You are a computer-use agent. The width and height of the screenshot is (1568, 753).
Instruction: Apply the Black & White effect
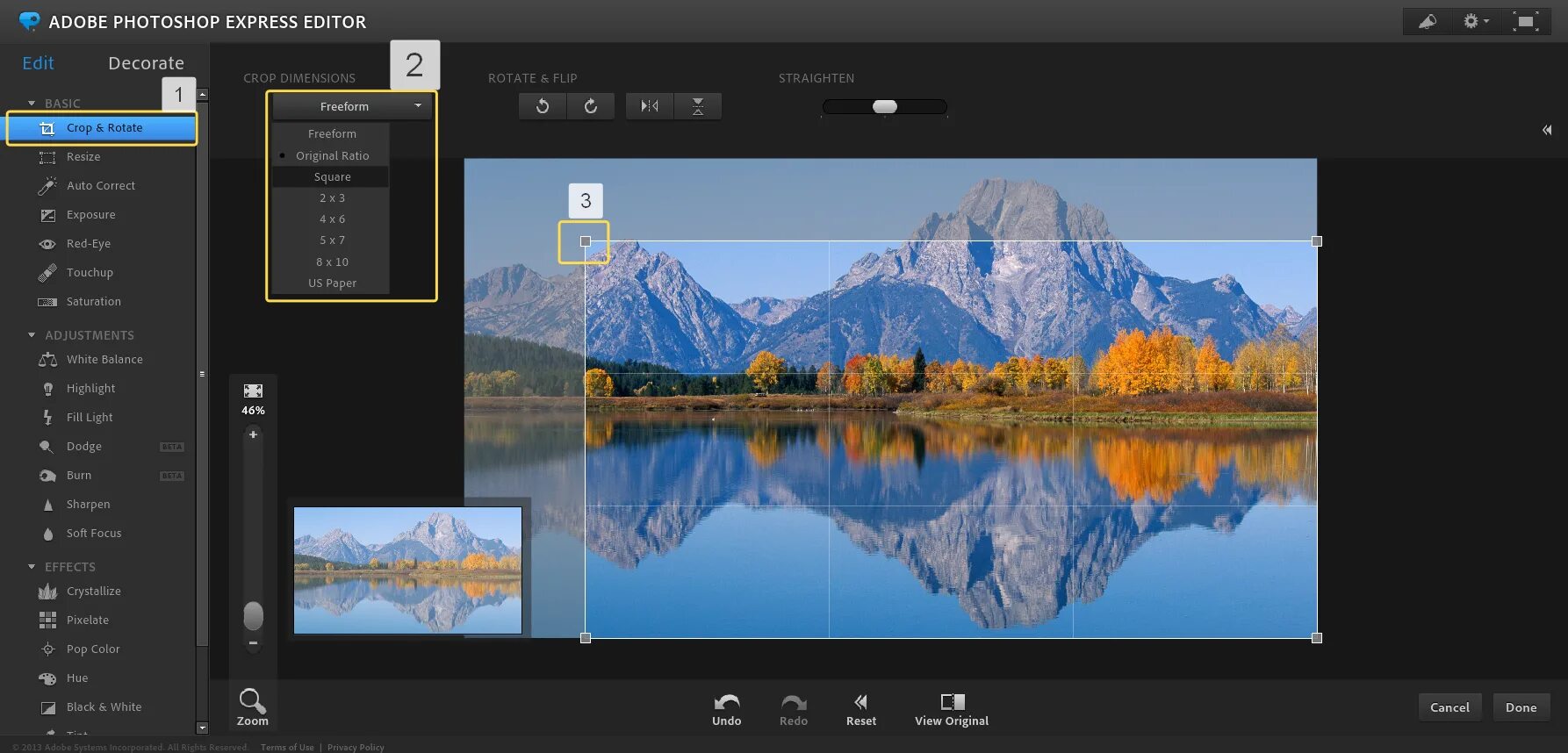click(x=102, y=707)
